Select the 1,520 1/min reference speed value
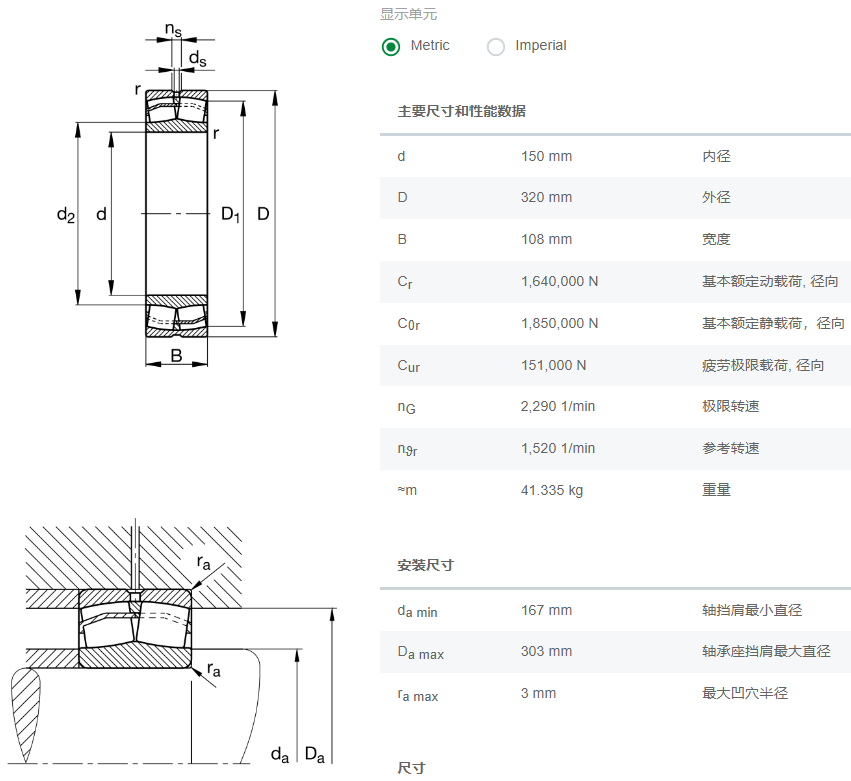This screenshot has width=851, height=781. [x=558, y=448]
